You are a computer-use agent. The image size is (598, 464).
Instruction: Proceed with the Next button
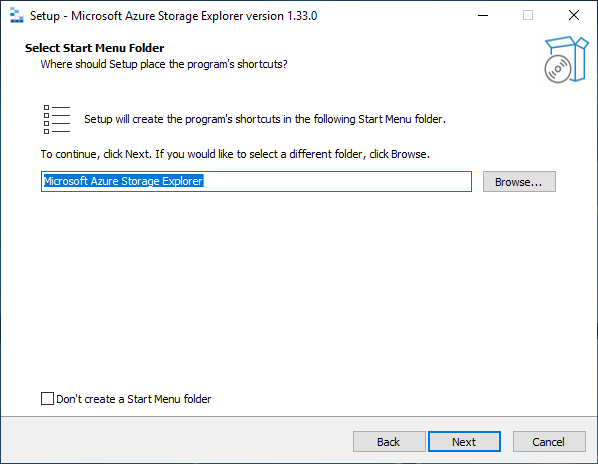click(464, 442)
